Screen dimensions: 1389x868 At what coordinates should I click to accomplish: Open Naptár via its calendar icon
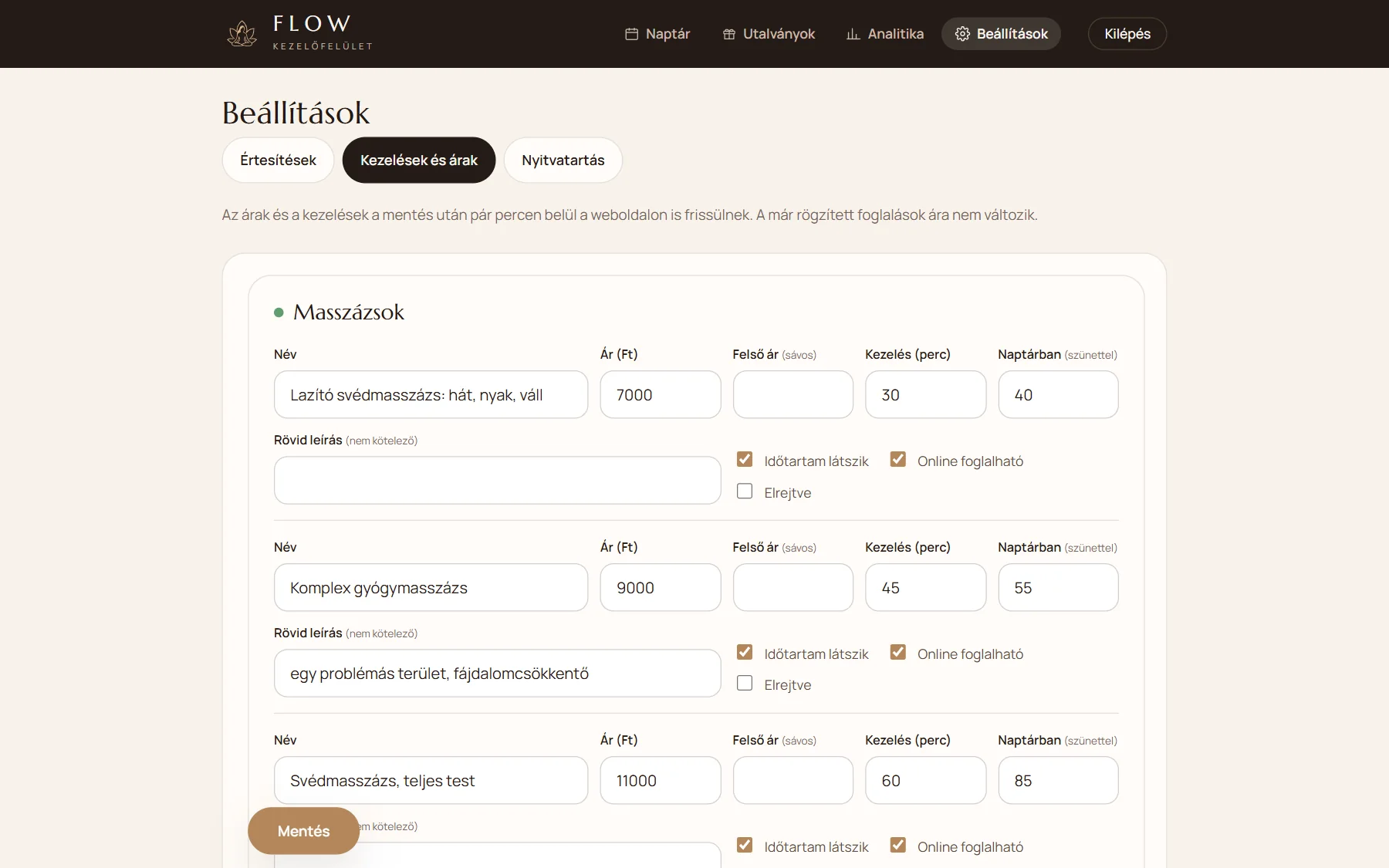(x=631, y=34)
